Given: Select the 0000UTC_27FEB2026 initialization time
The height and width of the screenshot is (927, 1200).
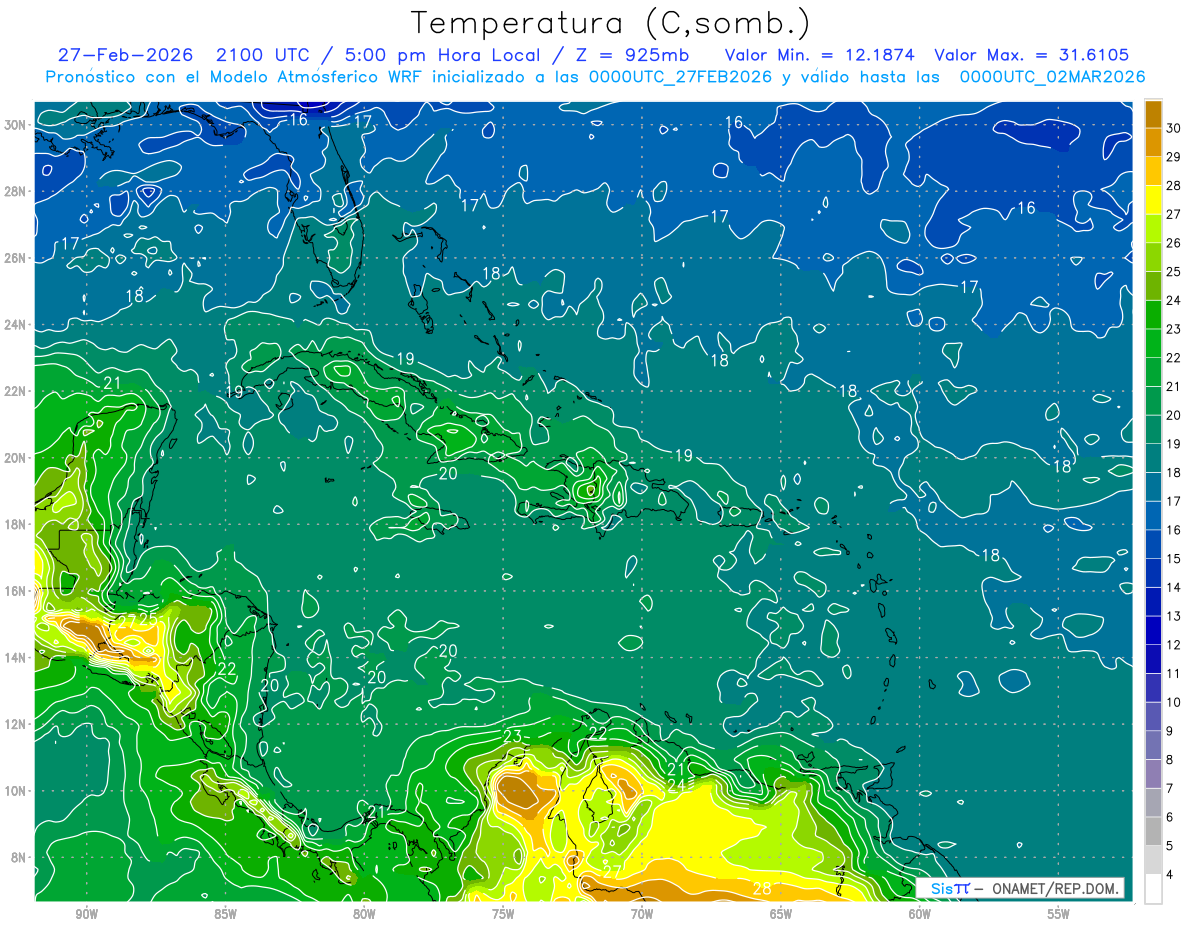Looking at the screenshot, I should pyautogui.click(x=680, y=77).
